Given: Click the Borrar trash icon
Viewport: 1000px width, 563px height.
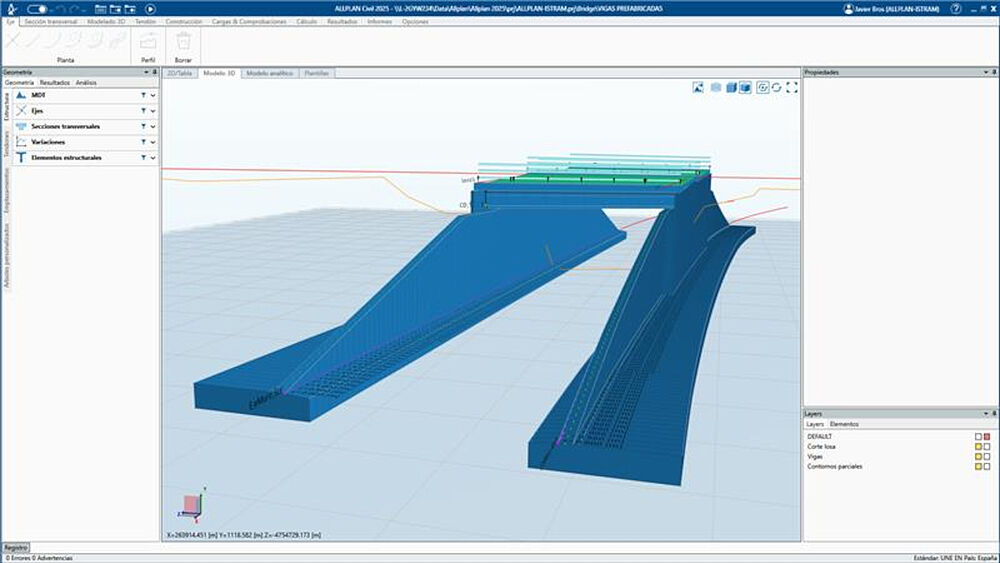Looking at the screenshot, I should (x=183, y=41).
